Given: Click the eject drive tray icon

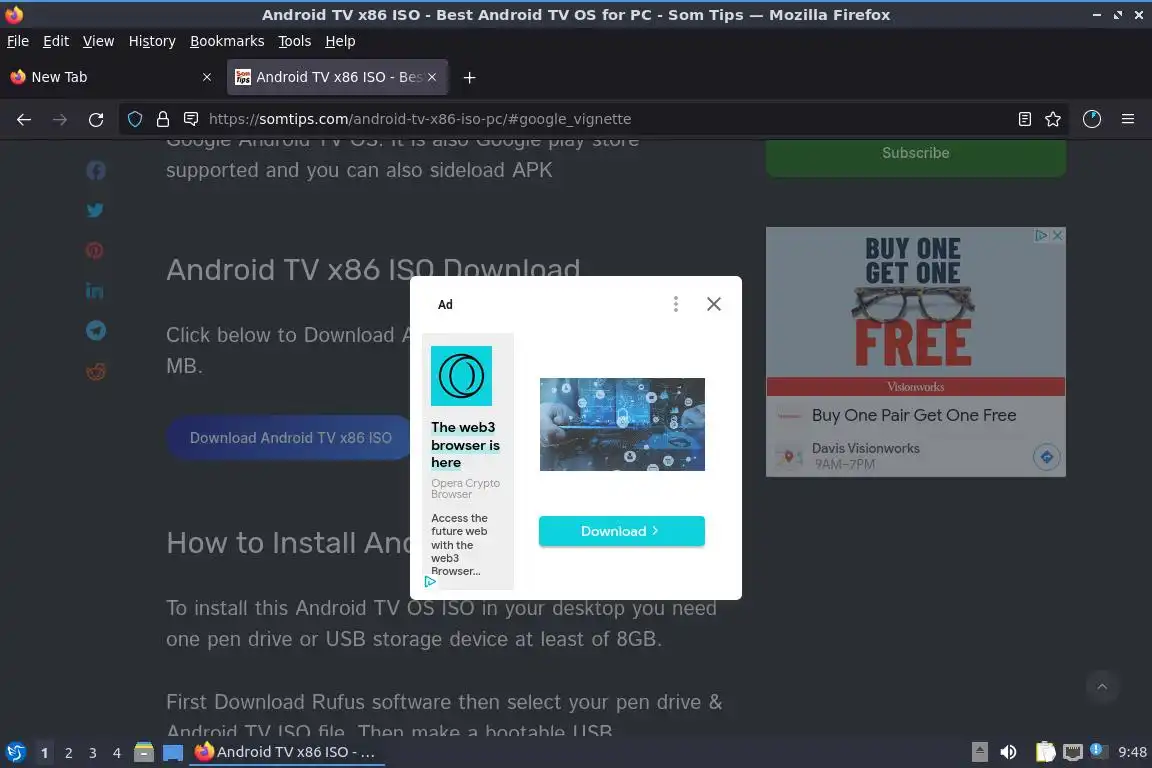Looking at the screenshot, I should (979, 752).
